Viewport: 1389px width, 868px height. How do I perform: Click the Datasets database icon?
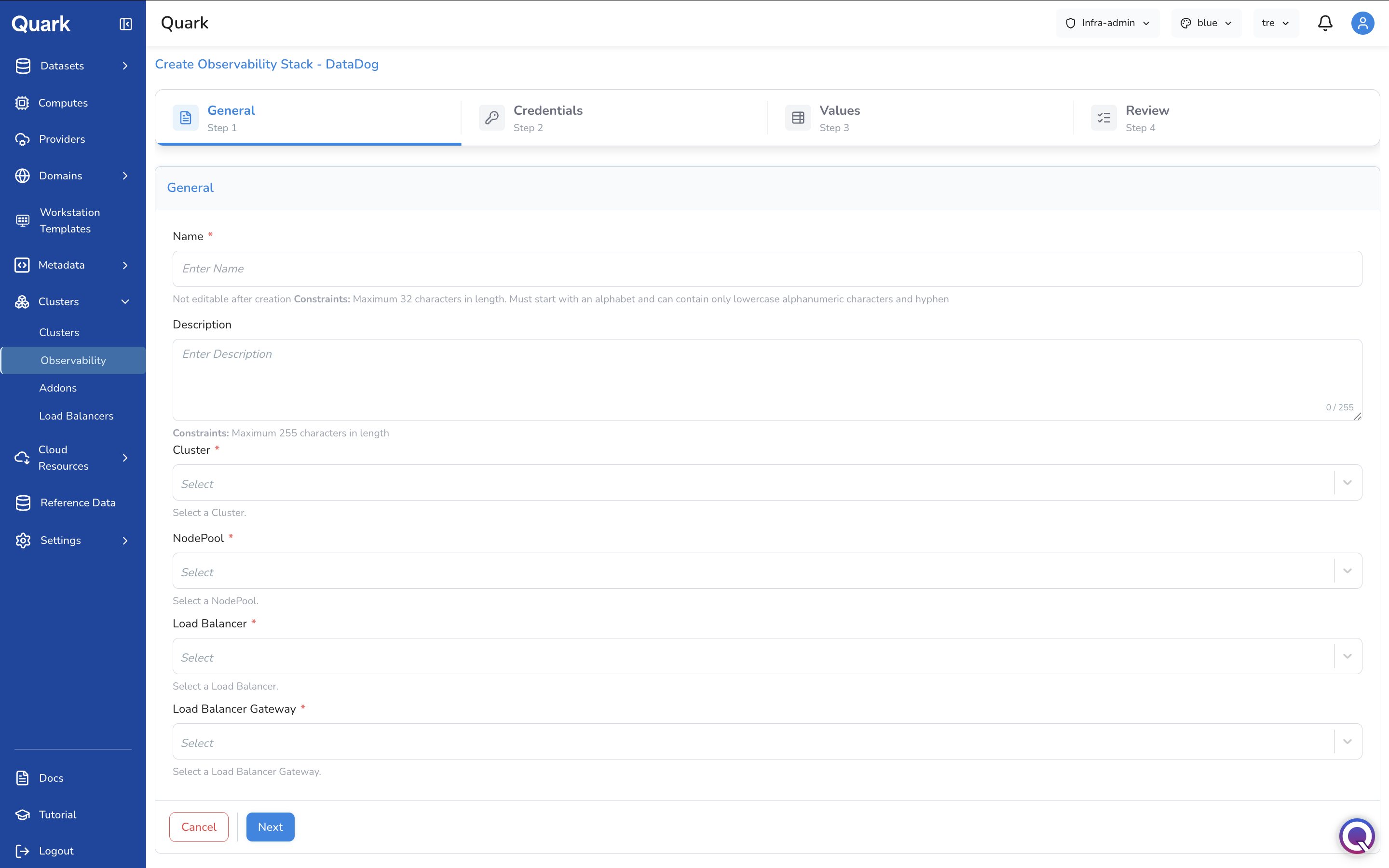click(x=23, y=66)
